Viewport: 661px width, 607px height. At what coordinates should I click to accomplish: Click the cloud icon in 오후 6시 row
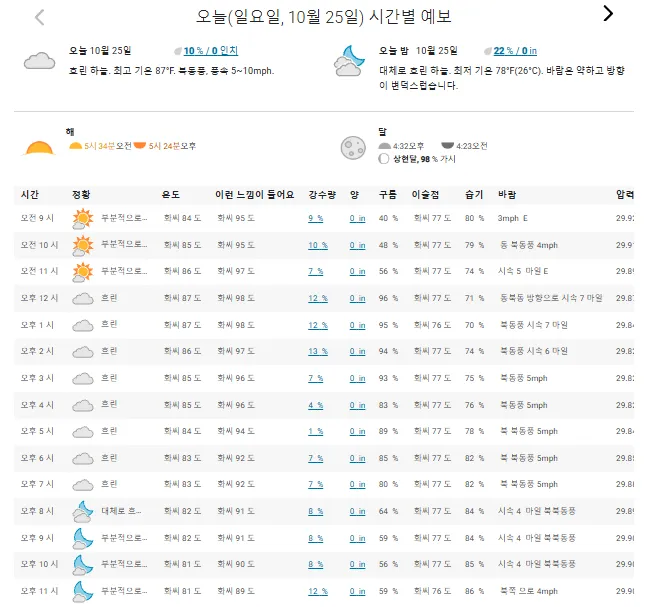83,459
